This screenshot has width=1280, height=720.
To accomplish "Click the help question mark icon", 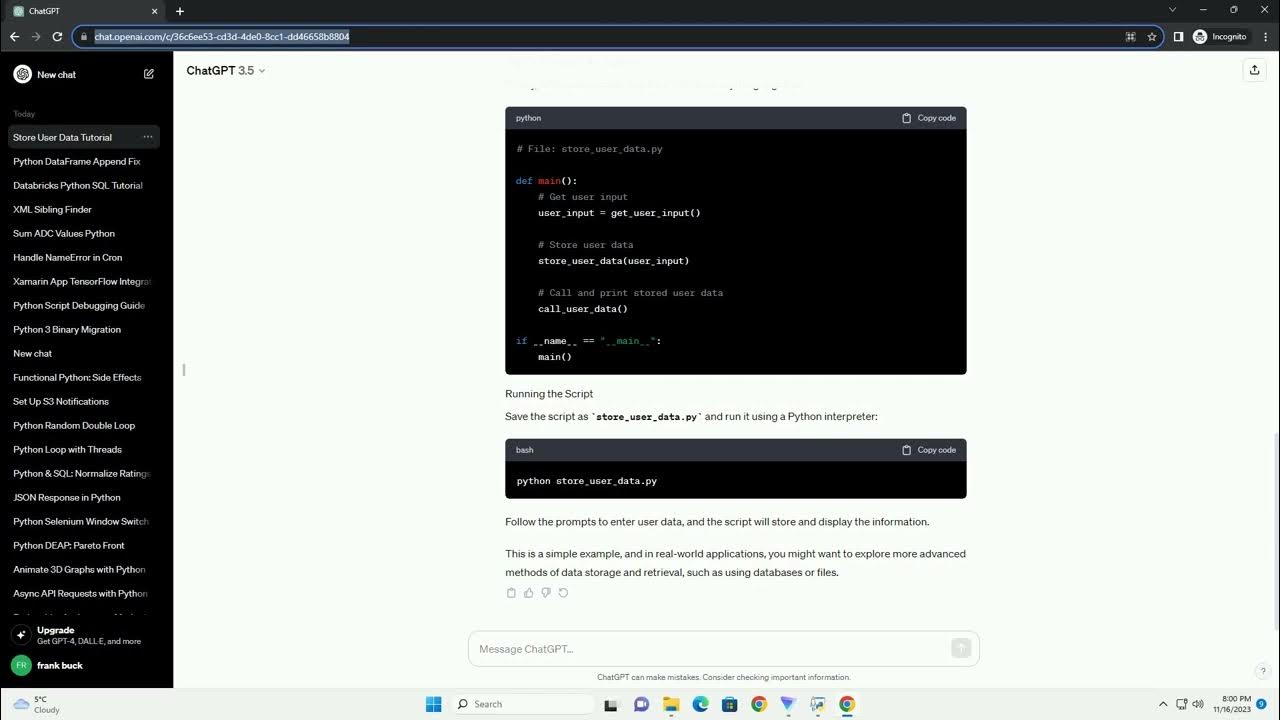I will 1263,671.
